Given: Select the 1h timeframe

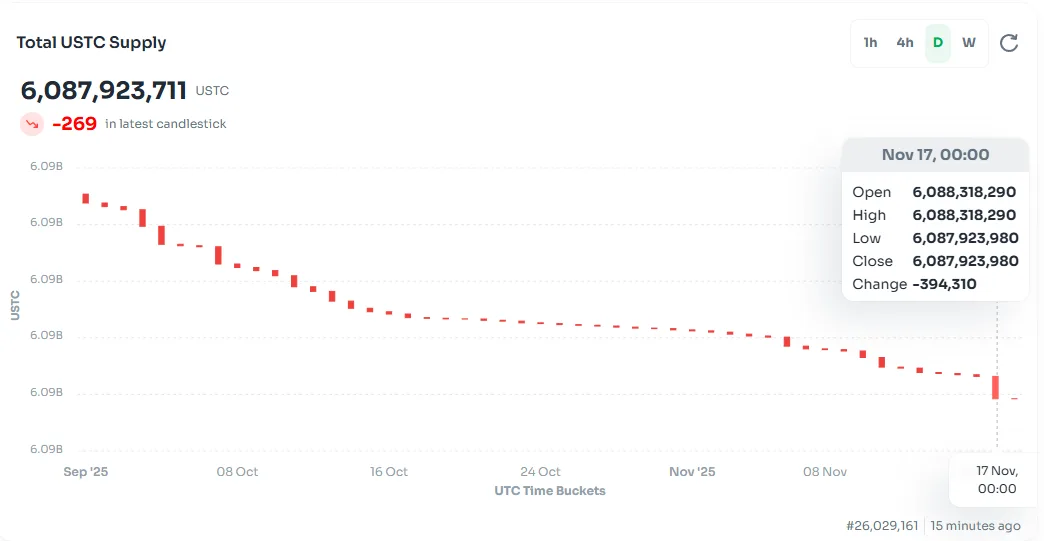Looking at the screenshot, I should (870, 43).
